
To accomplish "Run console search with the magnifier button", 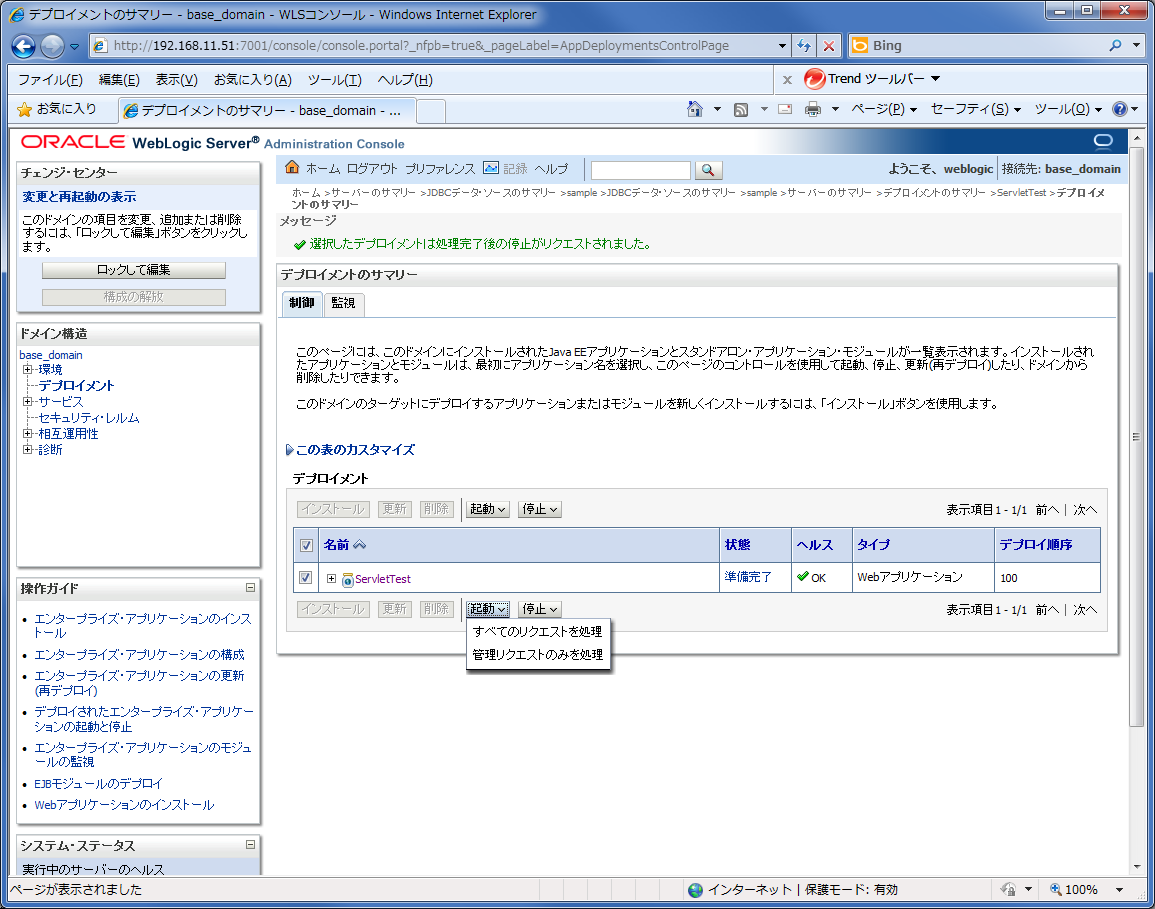I will pos(708,170).
